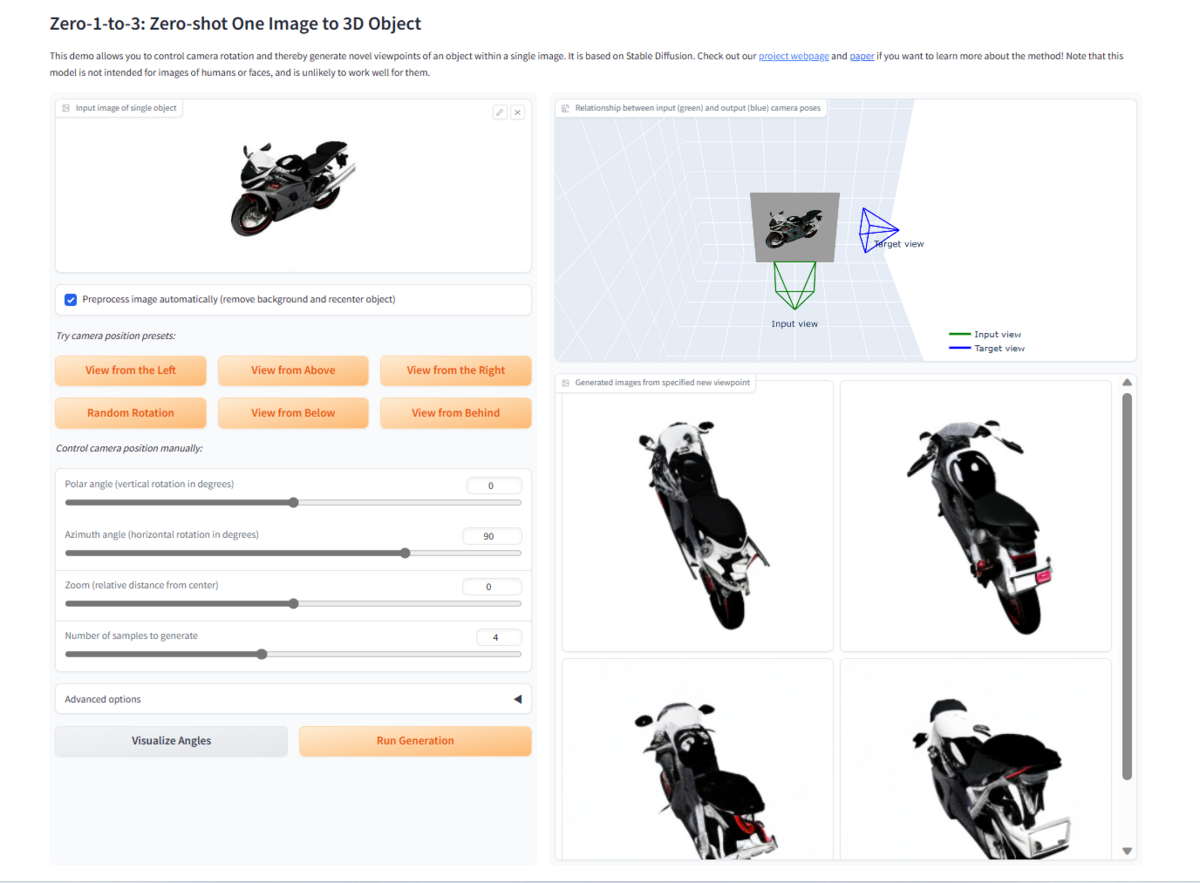This screenshot has height=883, width=1200.
Task: Click the image icon beside 'Input image of single object'
Action: (65, 107)
